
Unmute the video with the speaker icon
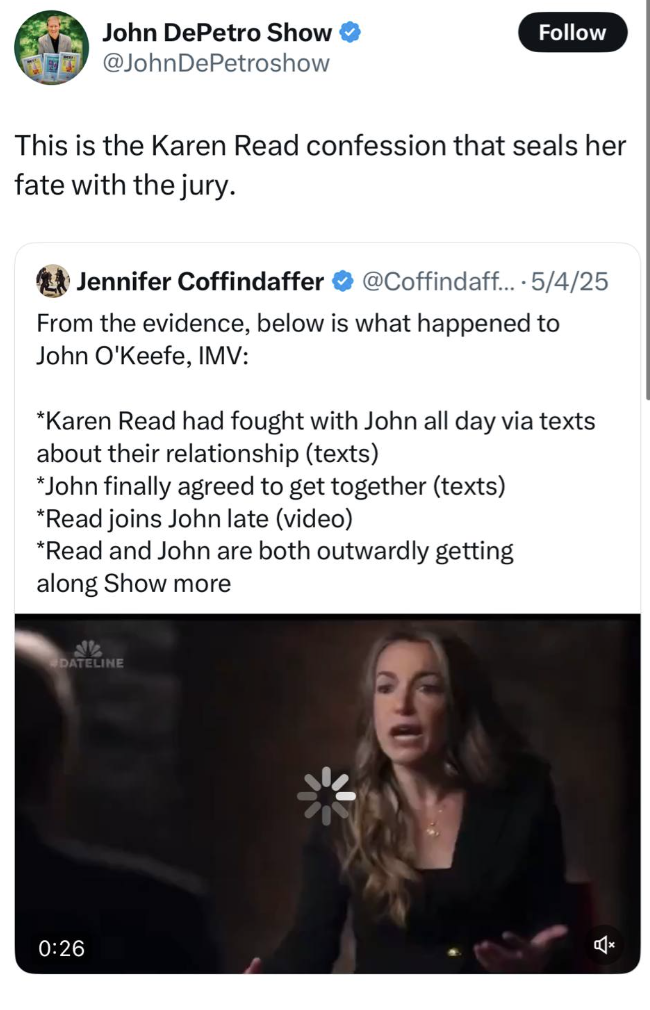(605, 943)
